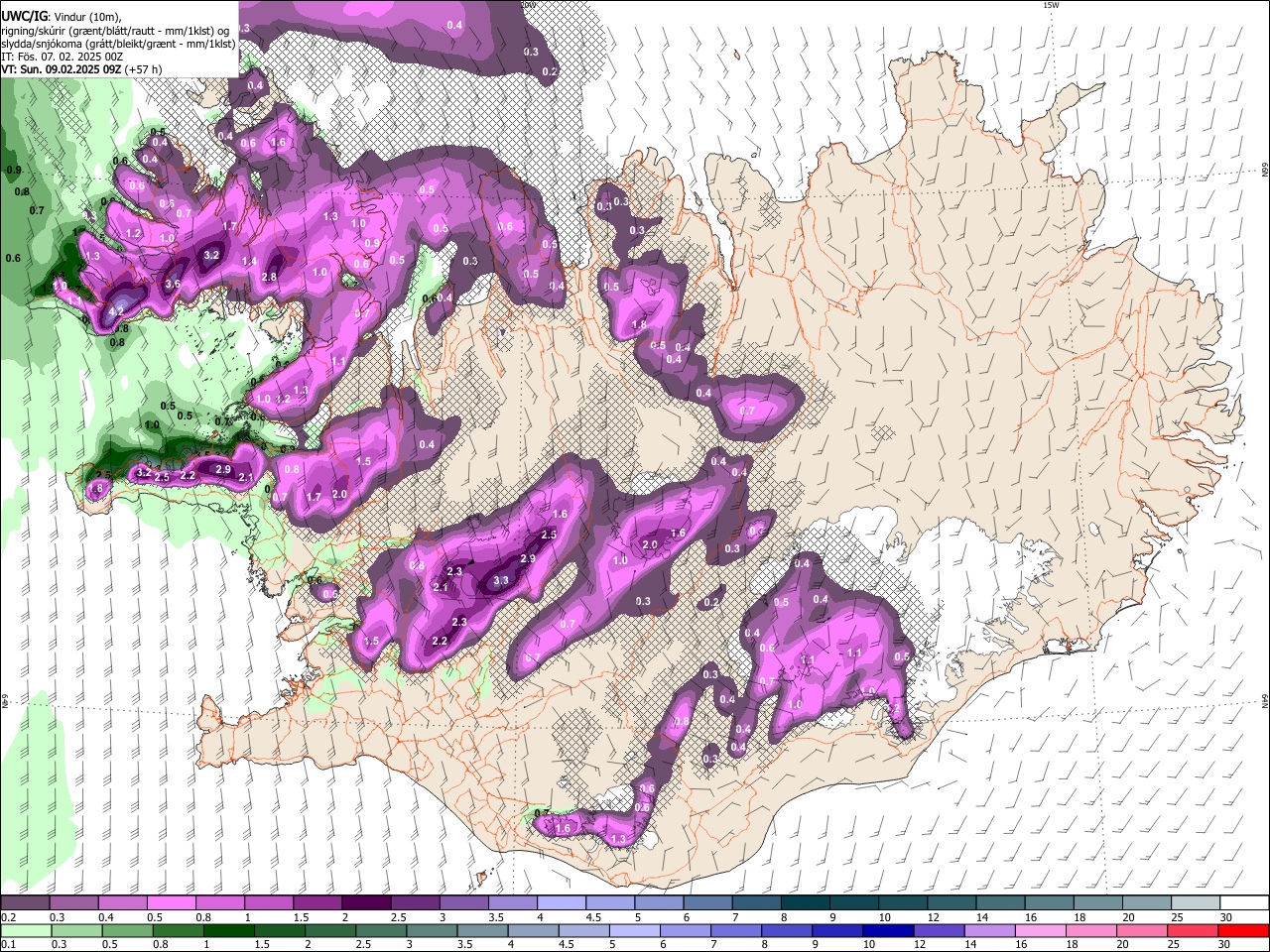Click the 0.1 label in the lower legend
This screenshot has width=1270, height=952.
click(8, 945)
